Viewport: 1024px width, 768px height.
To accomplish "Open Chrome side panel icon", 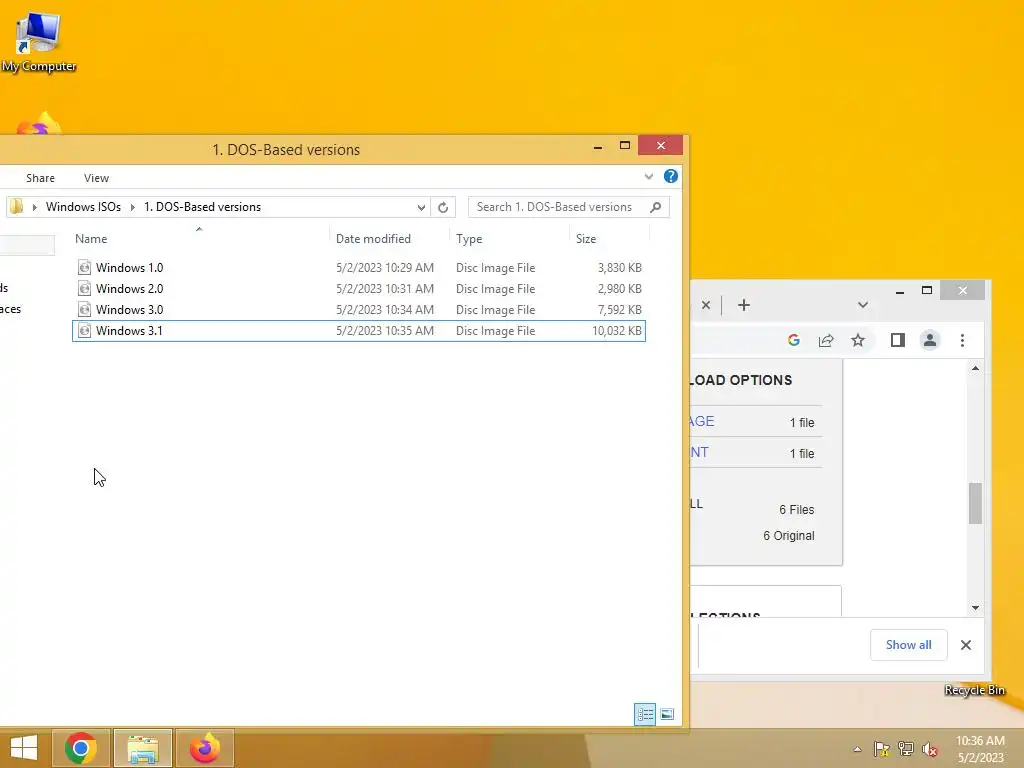I will [897, 340].
